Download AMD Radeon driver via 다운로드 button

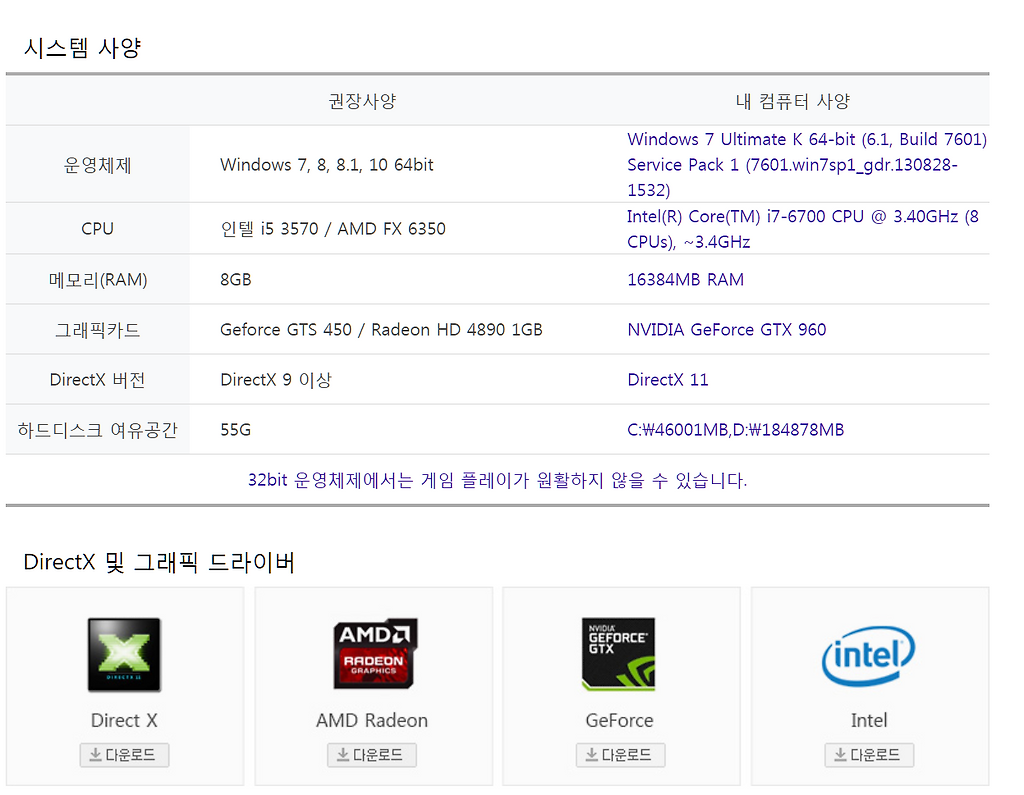(x=372, y=755)
